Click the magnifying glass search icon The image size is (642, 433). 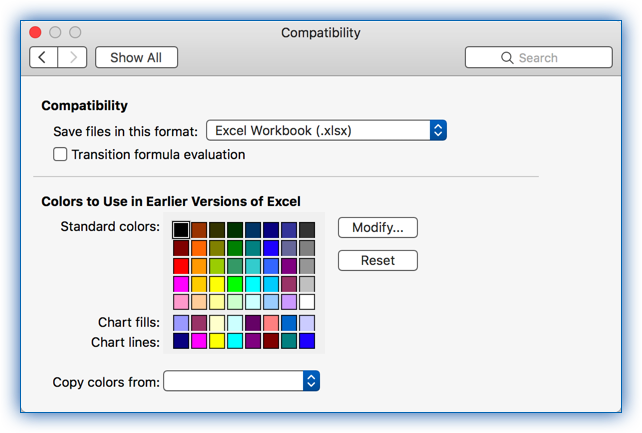(507, 58)
